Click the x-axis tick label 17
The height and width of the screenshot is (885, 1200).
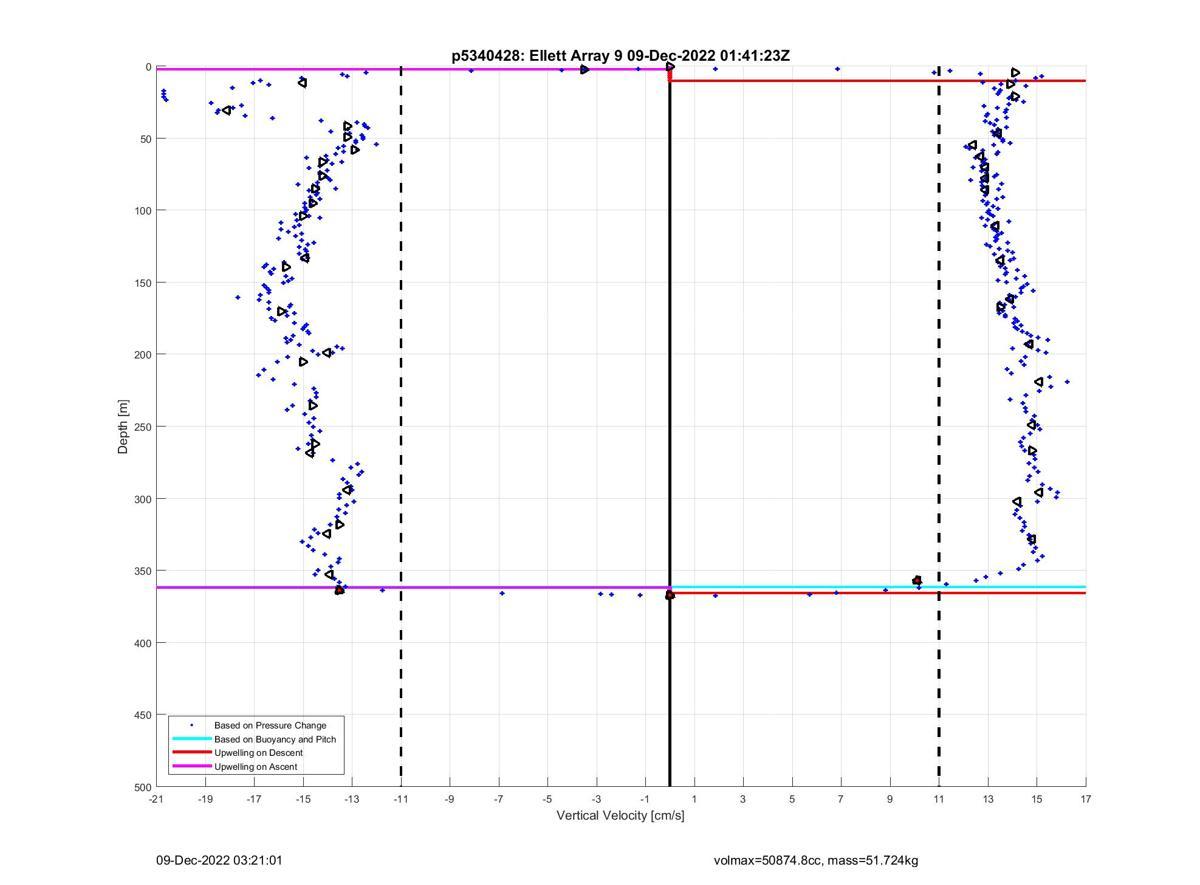1086,799
